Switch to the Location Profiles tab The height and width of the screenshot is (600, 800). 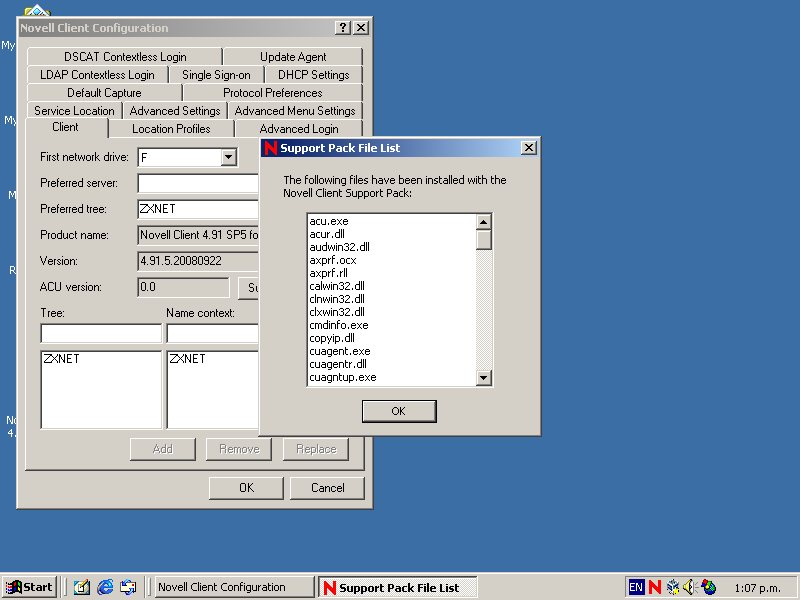[x=171, y=129]
